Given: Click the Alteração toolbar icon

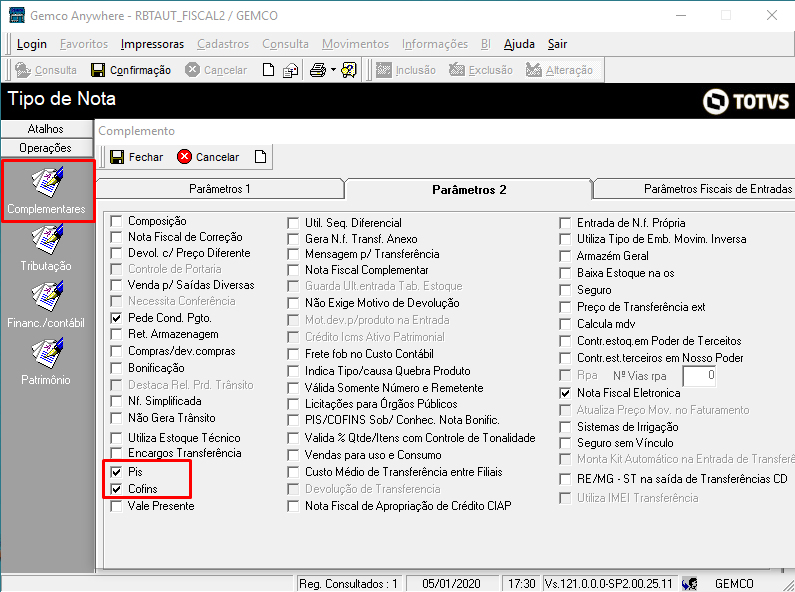Looking at the screenshot, I should pyautogui.click(x=534, y=70).
